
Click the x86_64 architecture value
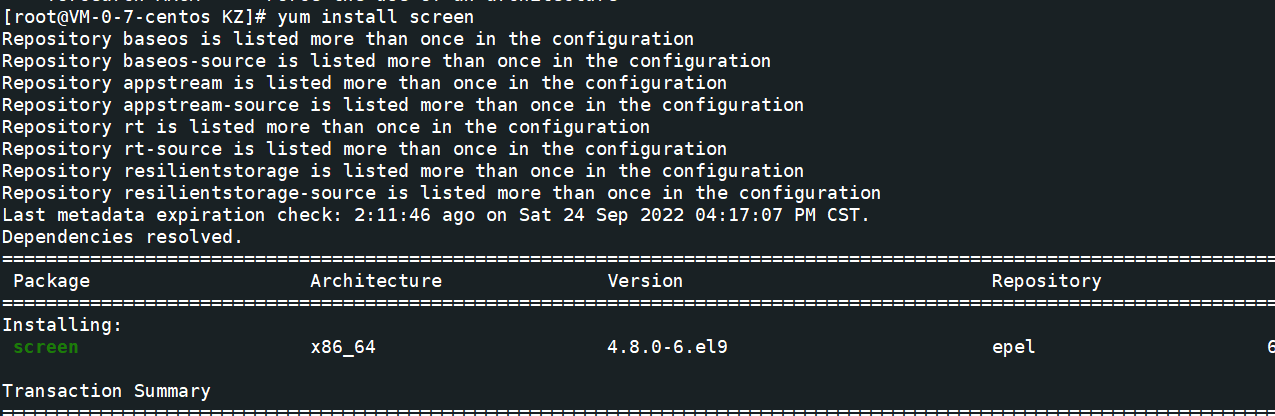click(x=342, y=347)
